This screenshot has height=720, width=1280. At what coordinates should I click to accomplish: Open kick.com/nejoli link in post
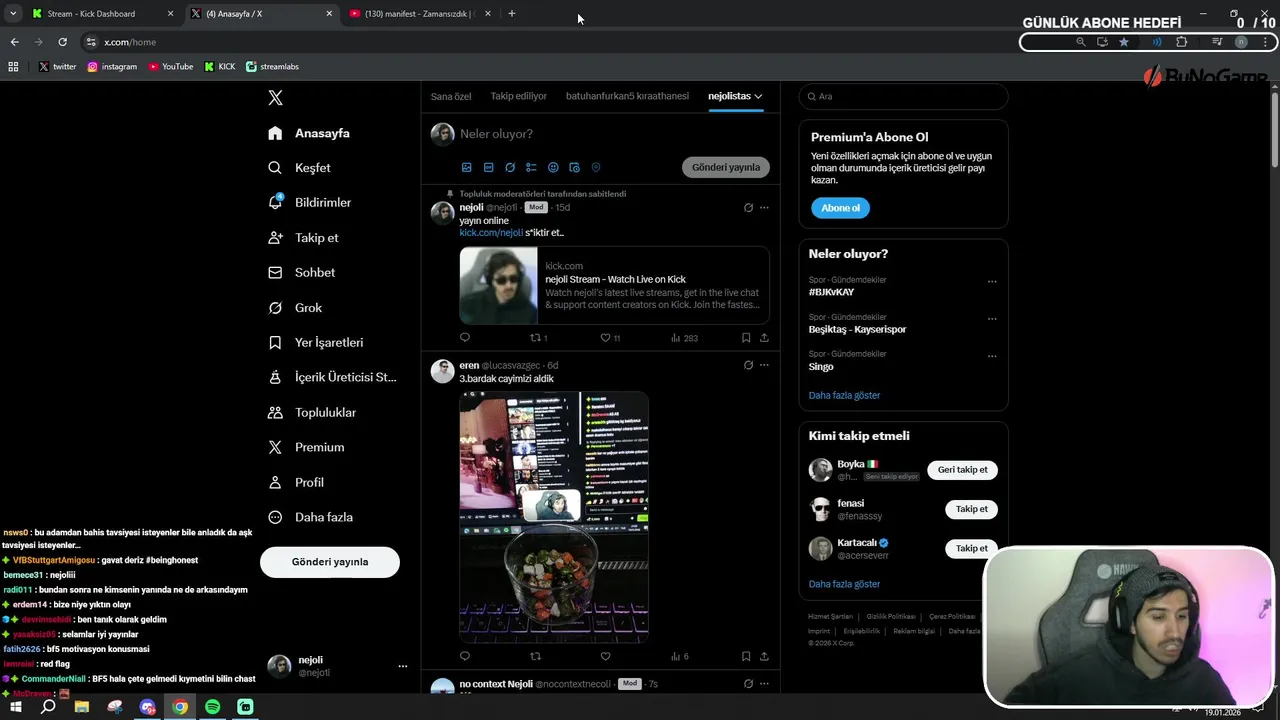click(491, 233)
